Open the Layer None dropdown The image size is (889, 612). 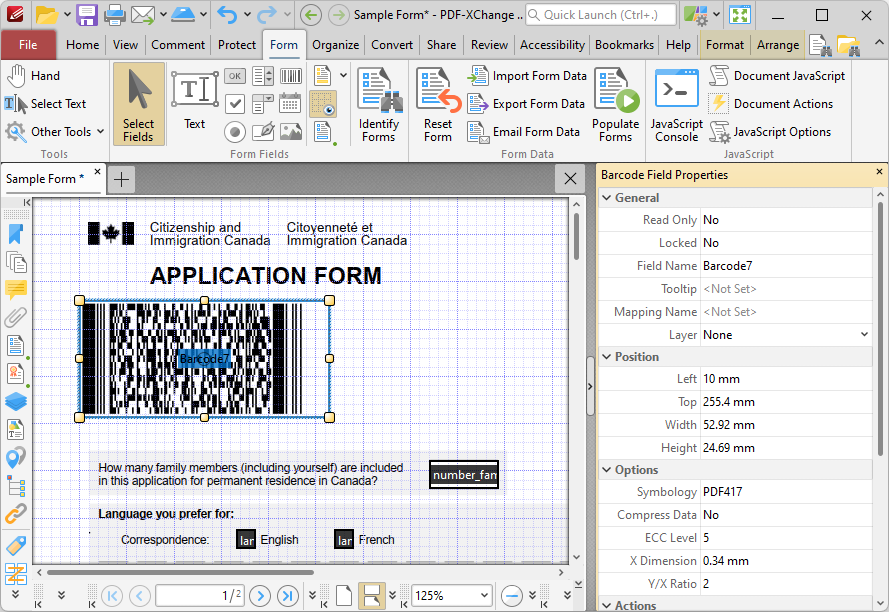864,335
